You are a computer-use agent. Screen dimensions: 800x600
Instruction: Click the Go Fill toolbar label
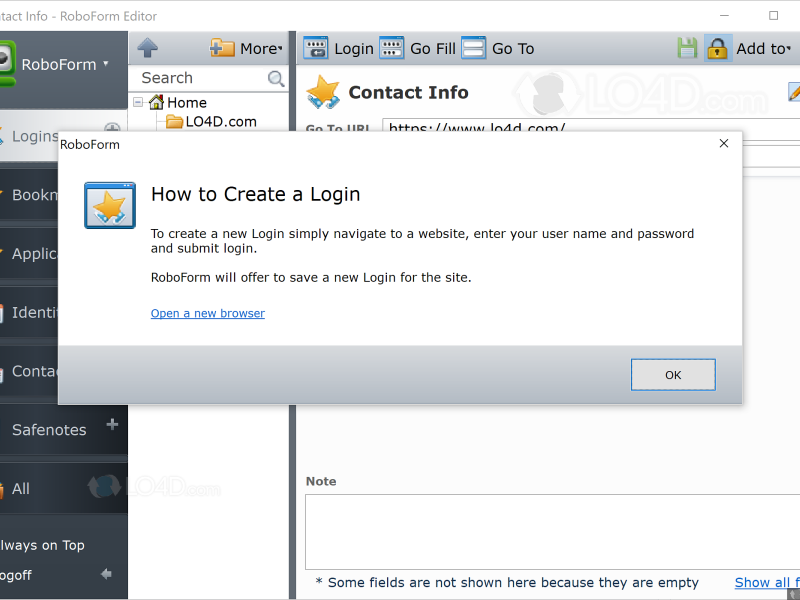(x=433, y=48)
